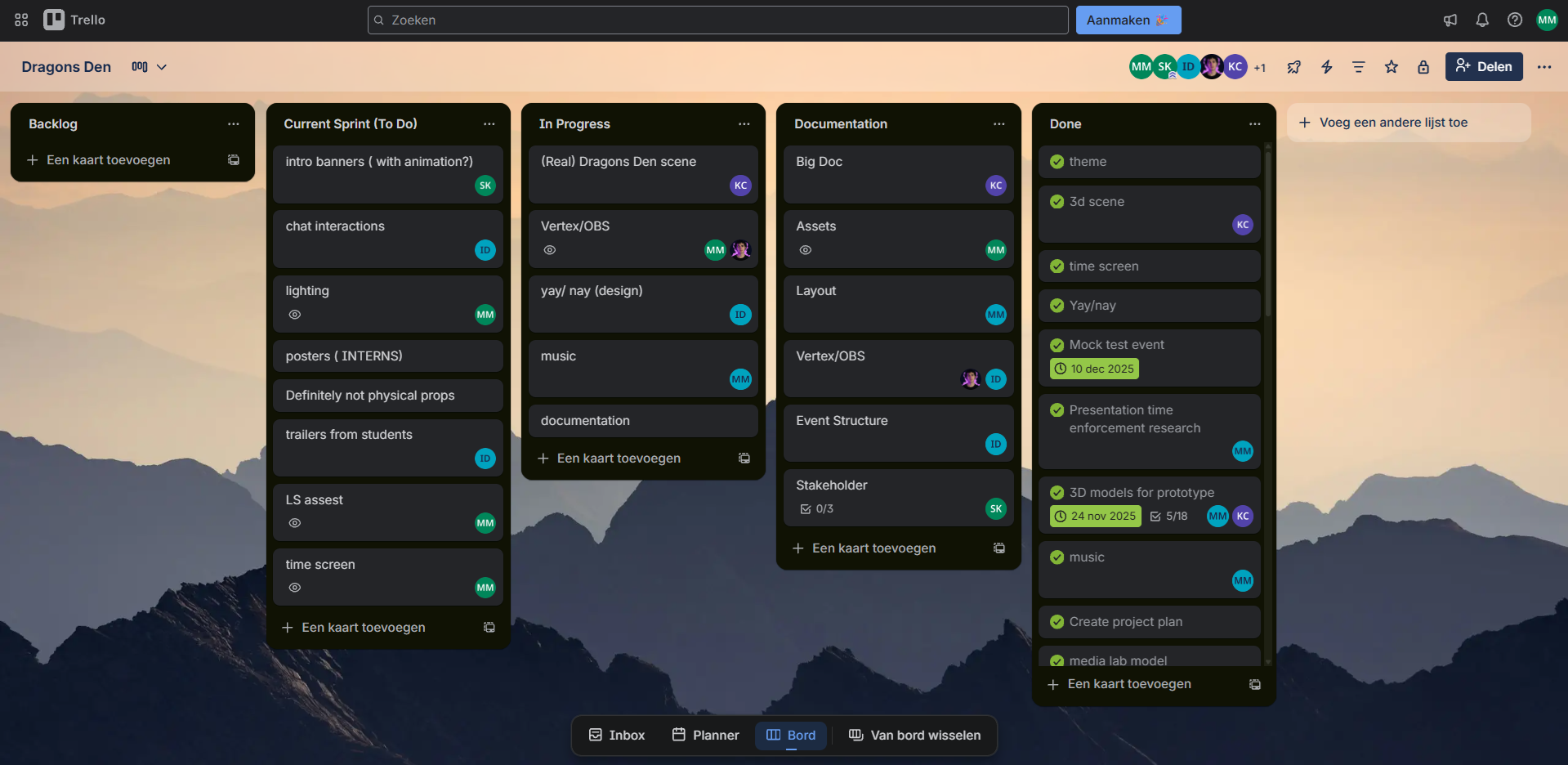Click the watch eye icon on lighting card

coord(295,315)
